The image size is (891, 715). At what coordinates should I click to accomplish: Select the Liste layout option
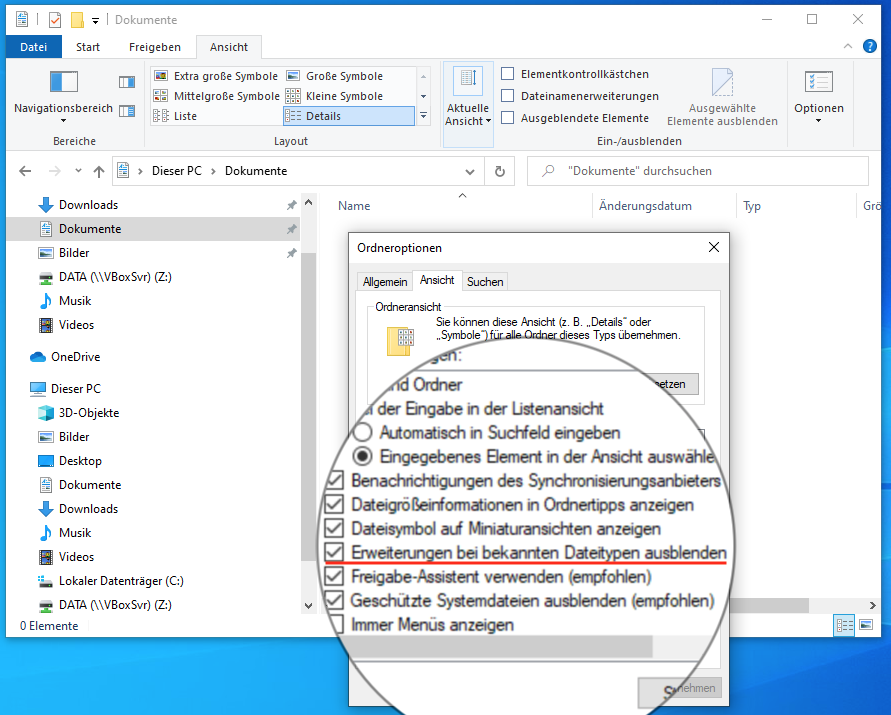185,116
